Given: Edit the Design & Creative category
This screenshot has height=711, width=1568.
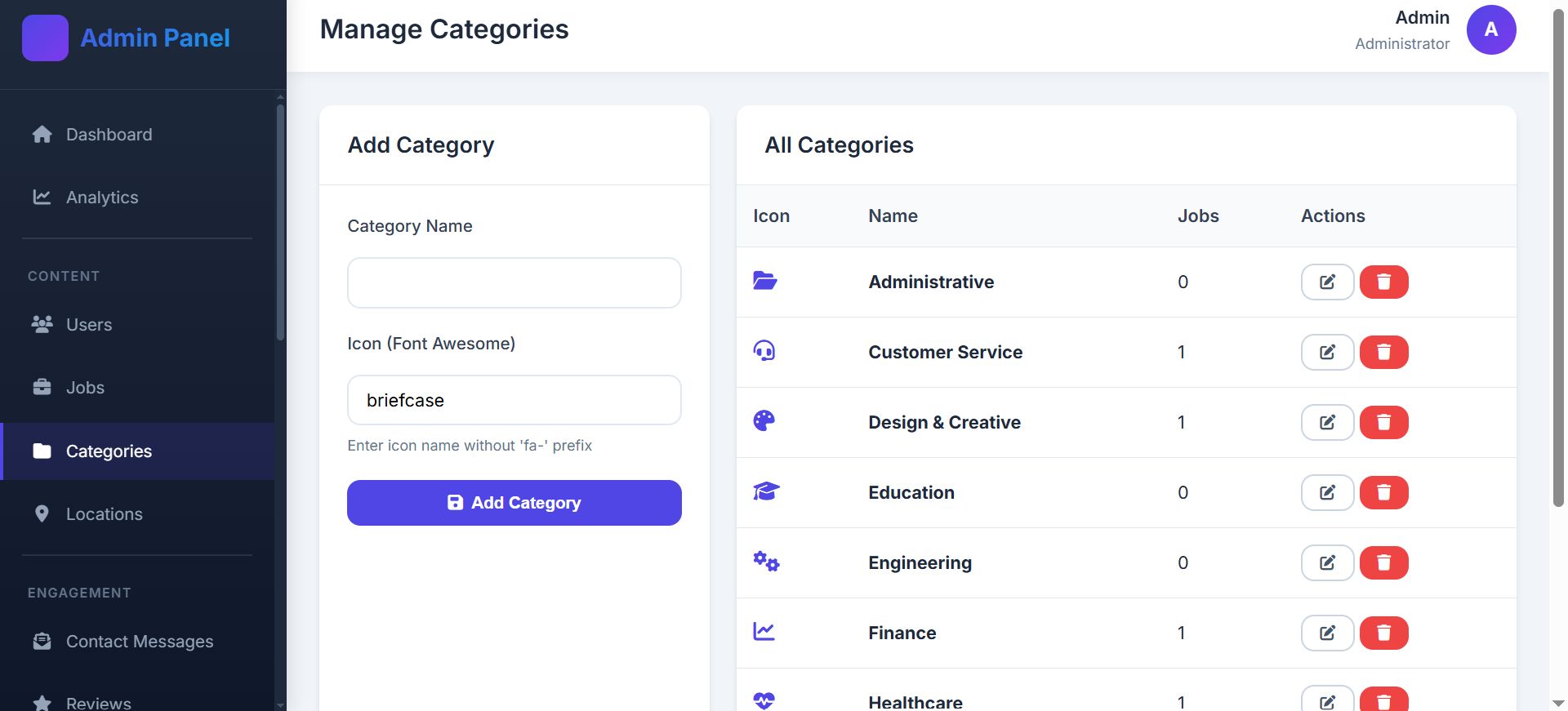Looking at the screenshot, I should 1327,423.
